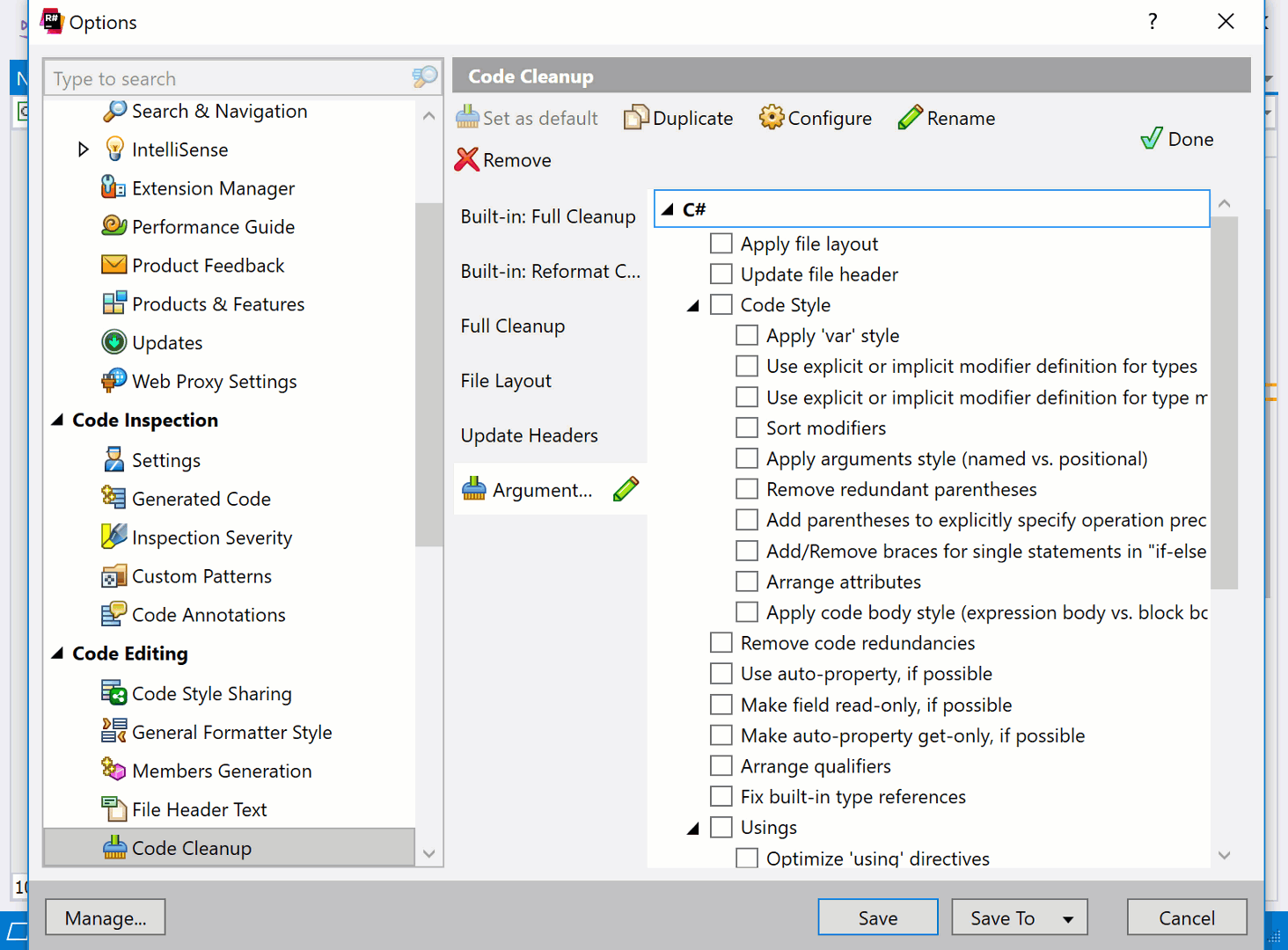Select the Update Headers profile

tap(529, 435)
